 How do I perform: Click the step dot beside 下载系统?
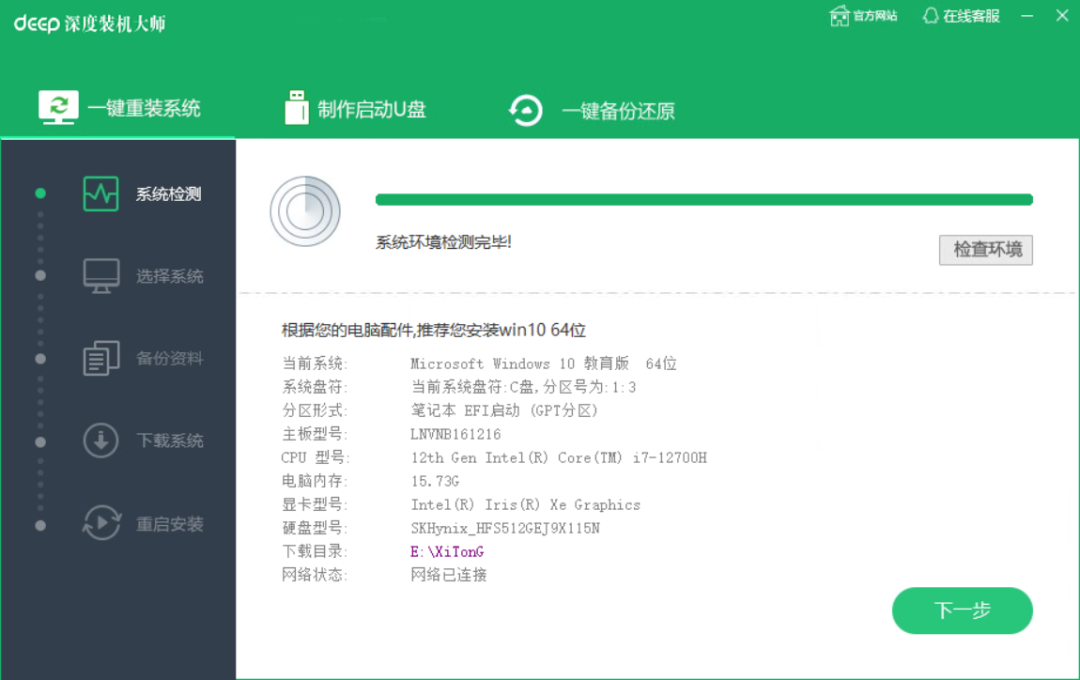pyautogui.click(x=41, y=442)
